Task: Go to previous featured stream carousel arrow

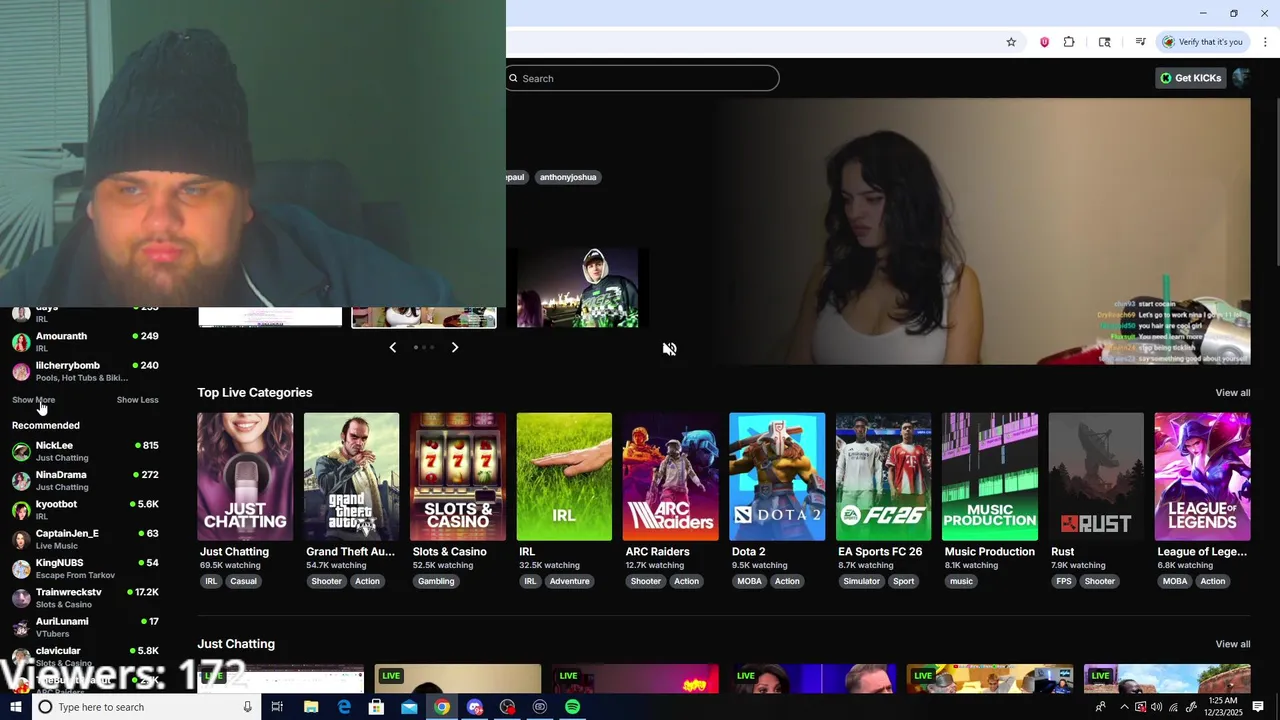Action: click(392, 347)
